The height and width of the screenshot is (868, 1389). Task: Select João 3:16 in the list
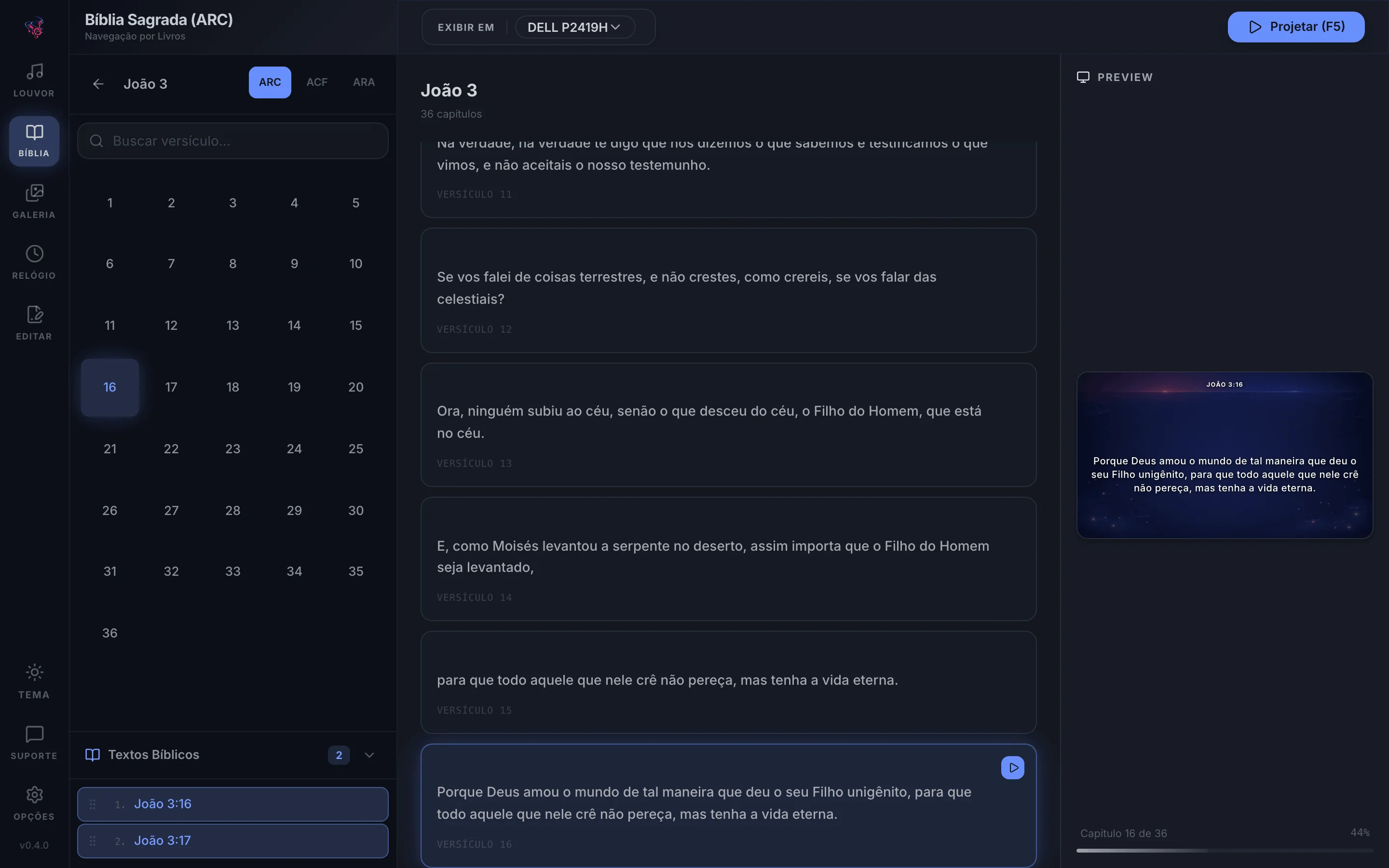pos(232,804)
